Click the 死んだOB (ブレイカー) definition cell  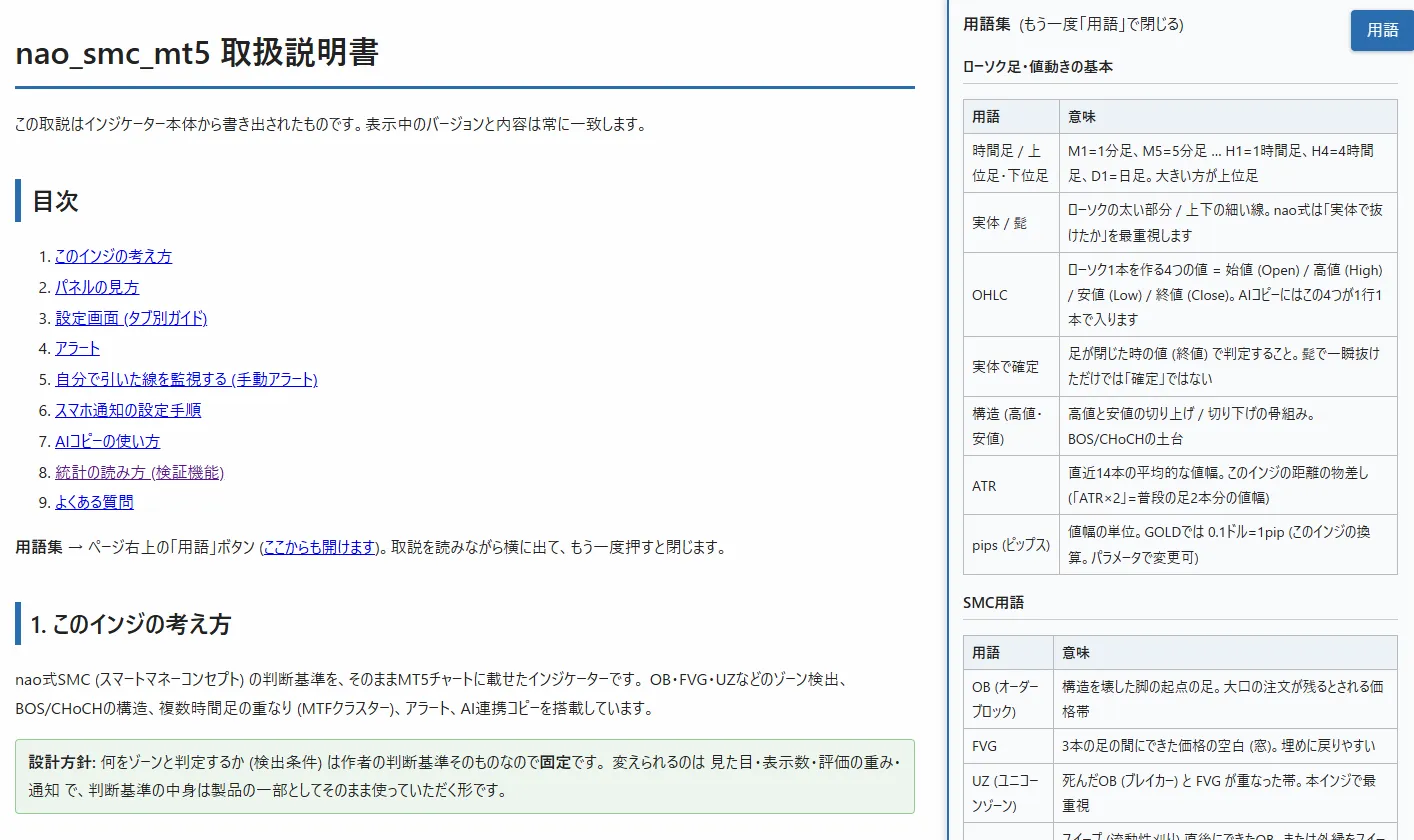pos(1225,793)
